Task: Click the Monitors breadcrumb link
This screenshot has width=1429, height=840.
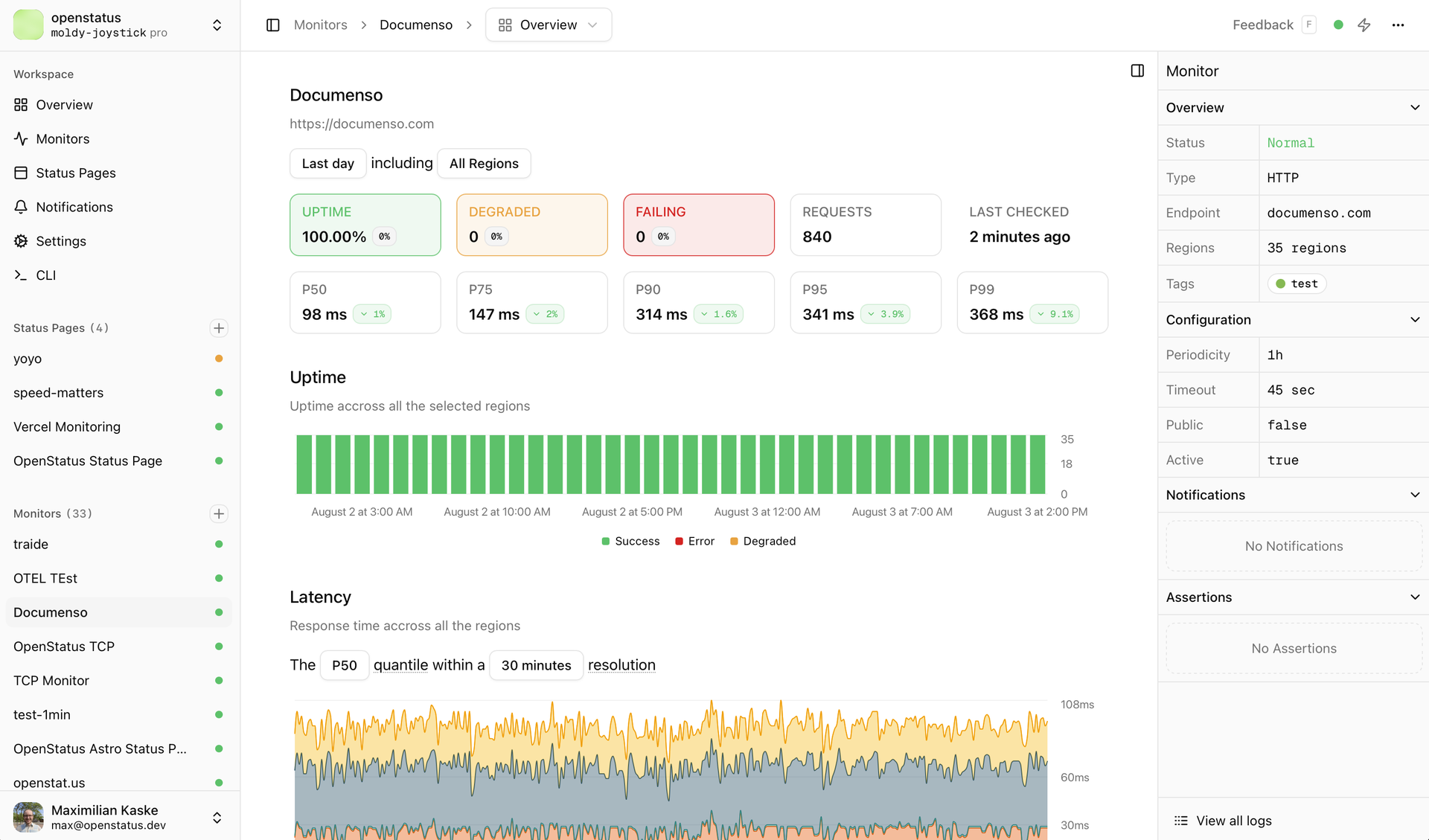Action: click(x=320, y=25)
